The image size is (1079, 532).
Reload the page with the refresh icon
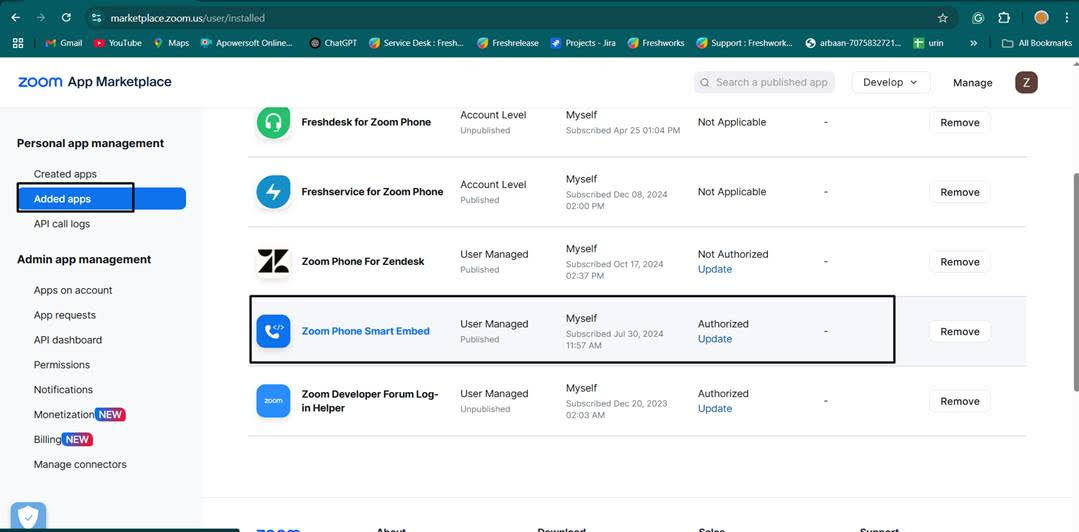pyautogui.click(x=66, y=18)
